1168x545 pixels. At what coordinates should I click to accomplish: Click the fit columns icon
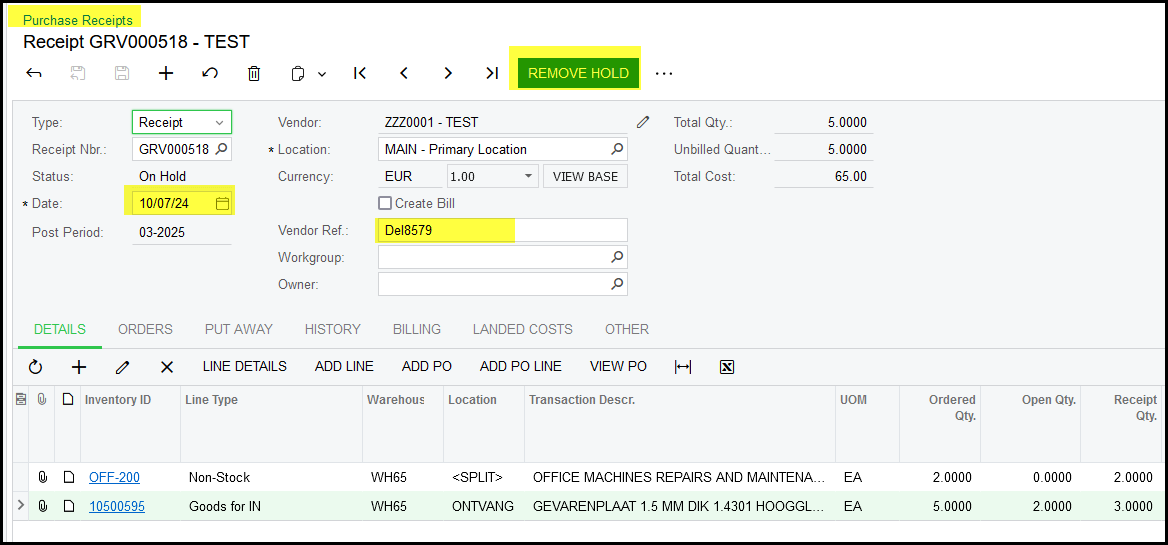click(683, 367)
